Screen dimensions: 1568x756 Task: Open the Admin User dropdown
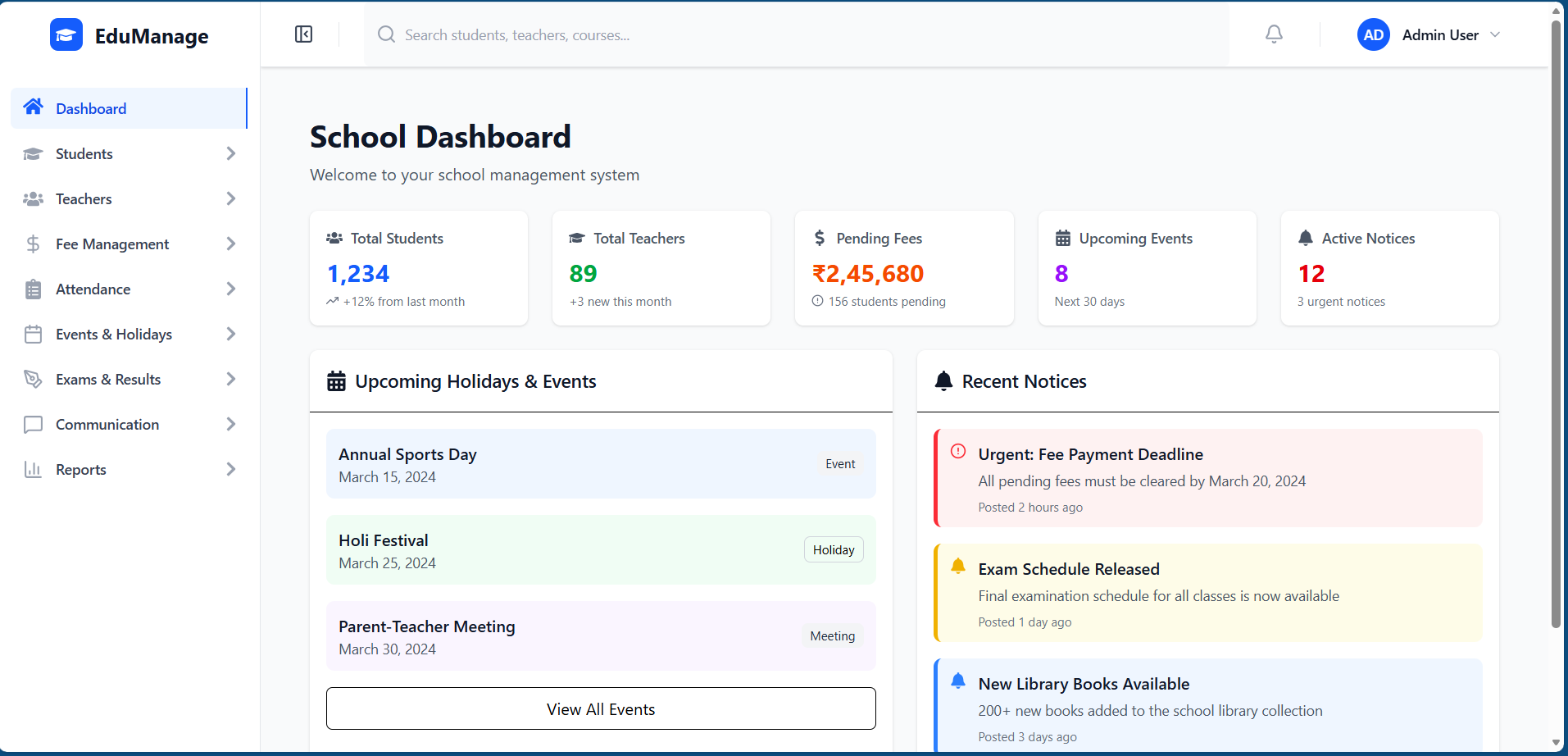pos(1429,34)
